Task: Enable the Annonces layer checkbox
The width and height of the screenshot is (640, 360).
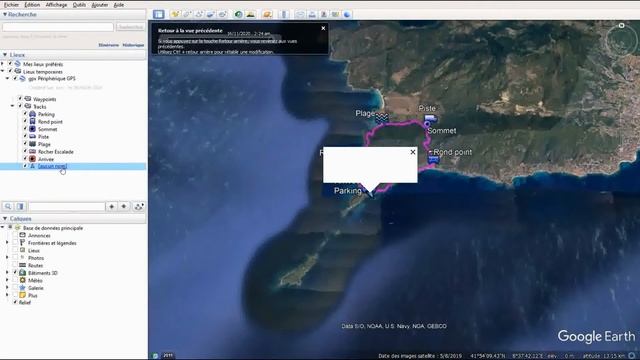Action: [15, 236]
